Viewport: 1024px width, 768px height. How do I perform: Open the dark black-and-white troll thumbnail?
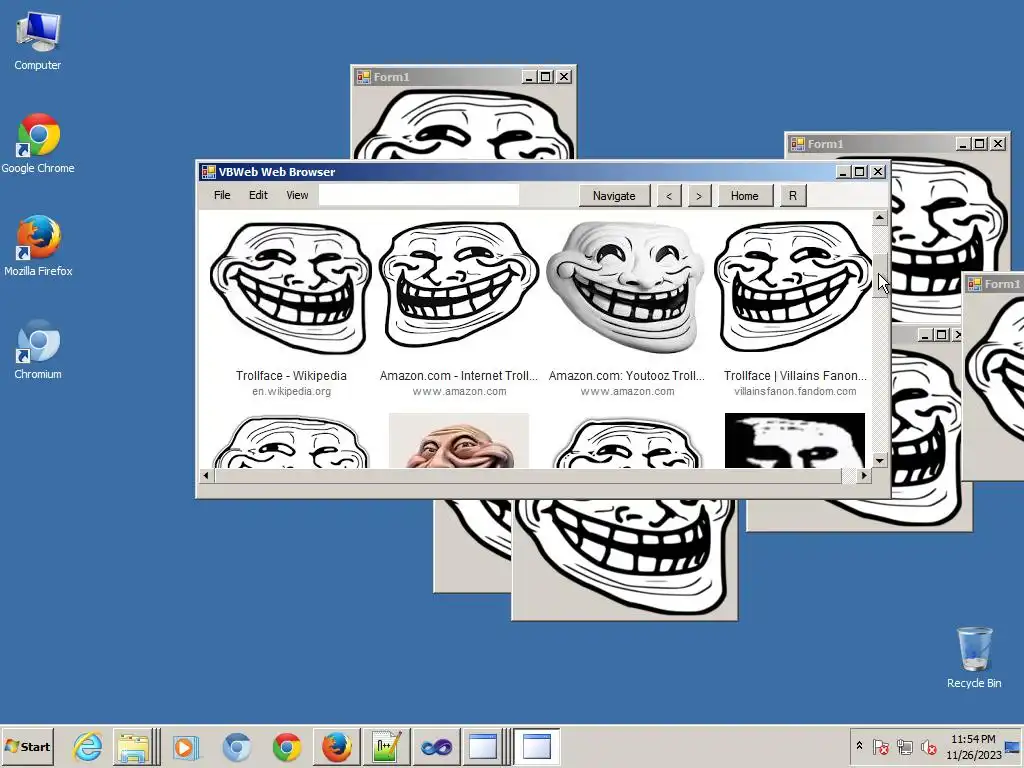click(x=795, y=440)
